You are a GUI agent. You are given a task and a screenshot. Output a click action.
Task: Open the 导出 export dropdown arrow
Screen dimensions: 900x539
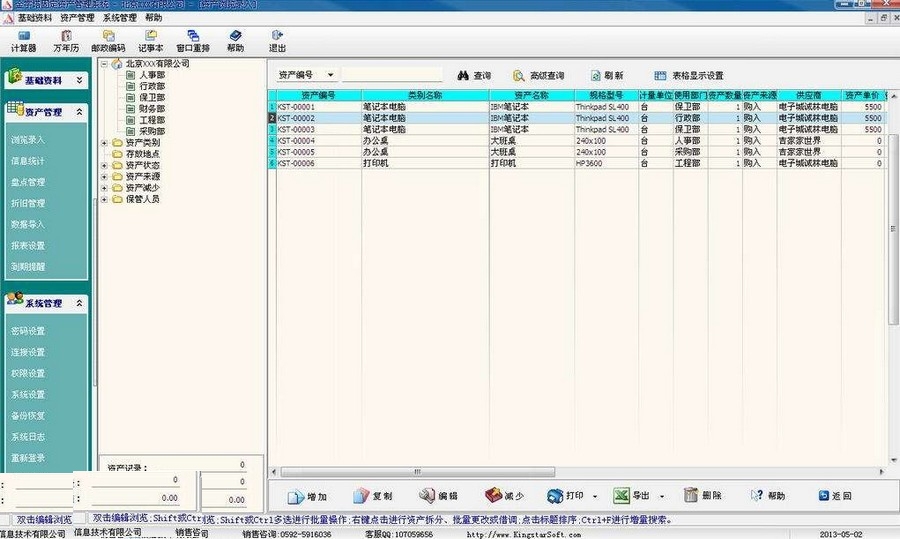click(x=662, y=496)
